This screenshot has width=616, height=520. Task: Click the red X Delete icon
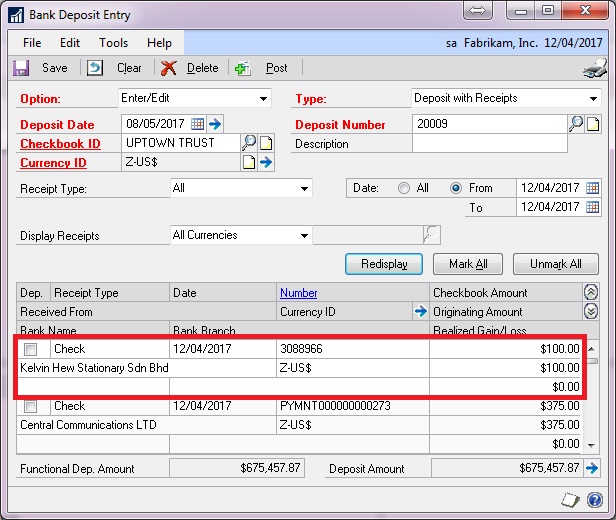(x=169, y=68)
